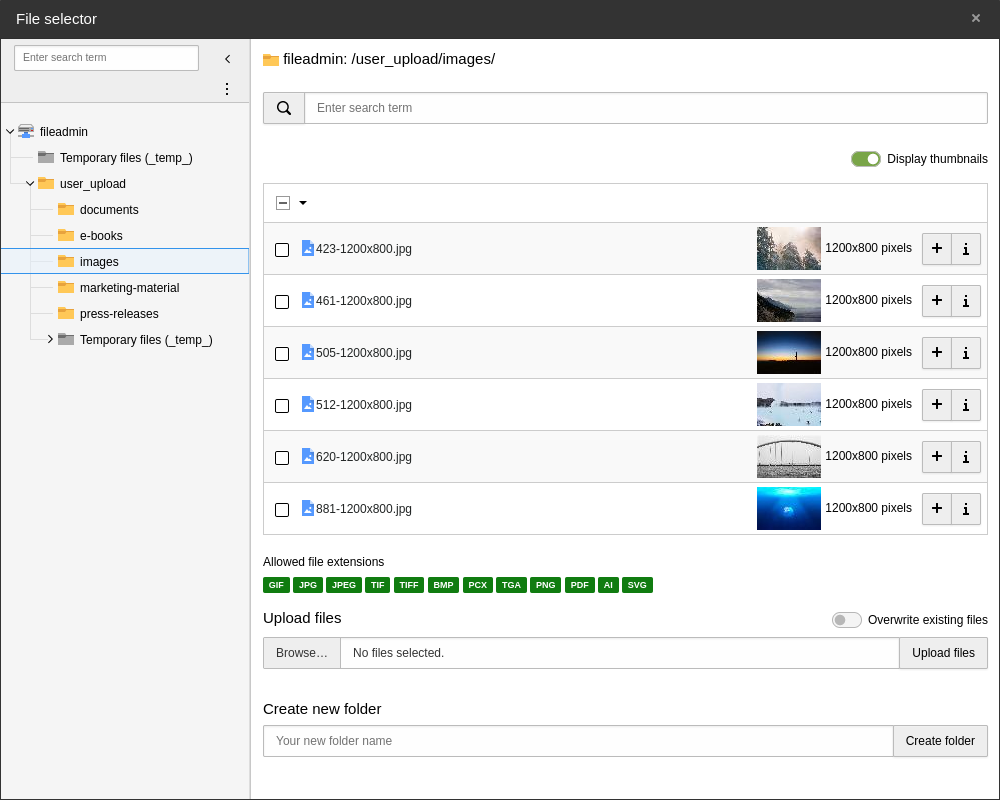Check the box for 505-1200x800.jpg
The image size is (1000, 800).
coord(282,353)
